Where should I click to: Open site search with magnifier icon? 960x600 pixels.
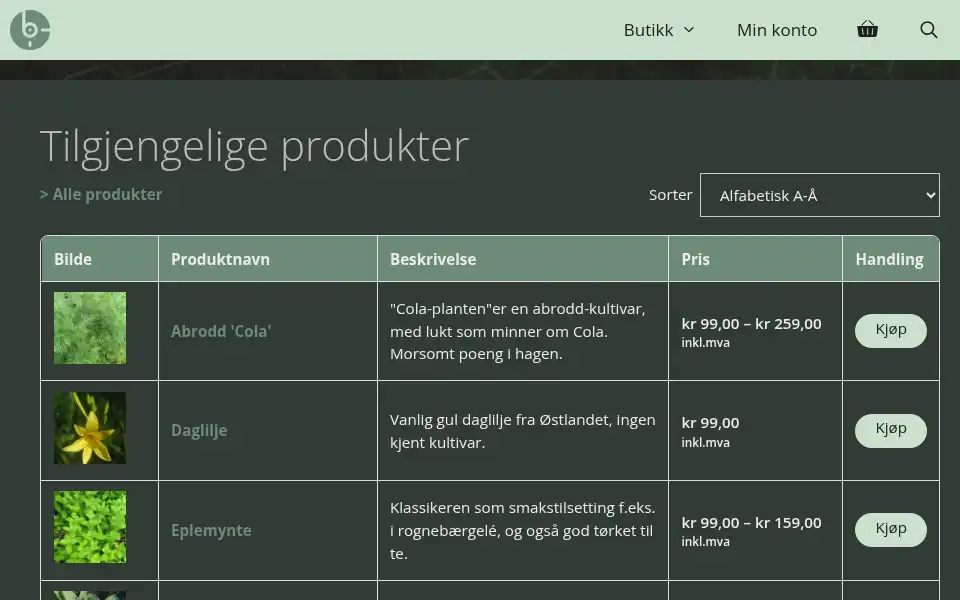tap(929, 29)
